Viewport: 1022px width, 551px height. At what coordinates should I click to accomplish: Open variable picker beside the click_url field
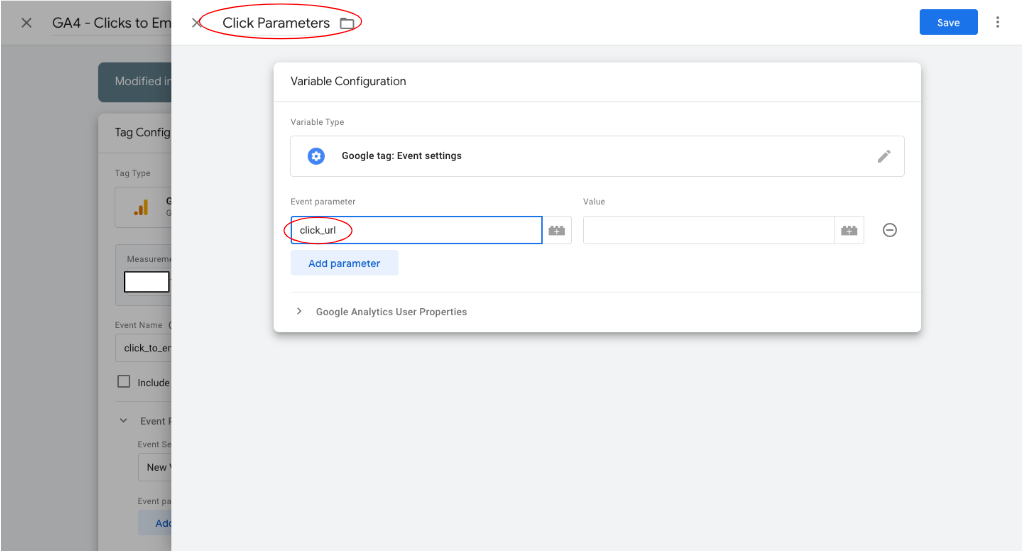coord(557,231)
